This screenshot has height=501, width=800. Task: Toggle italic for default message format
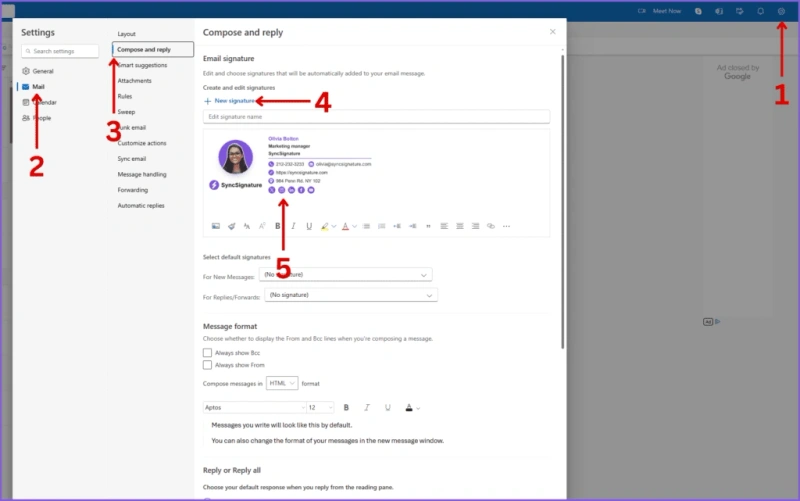pos(367,407)
